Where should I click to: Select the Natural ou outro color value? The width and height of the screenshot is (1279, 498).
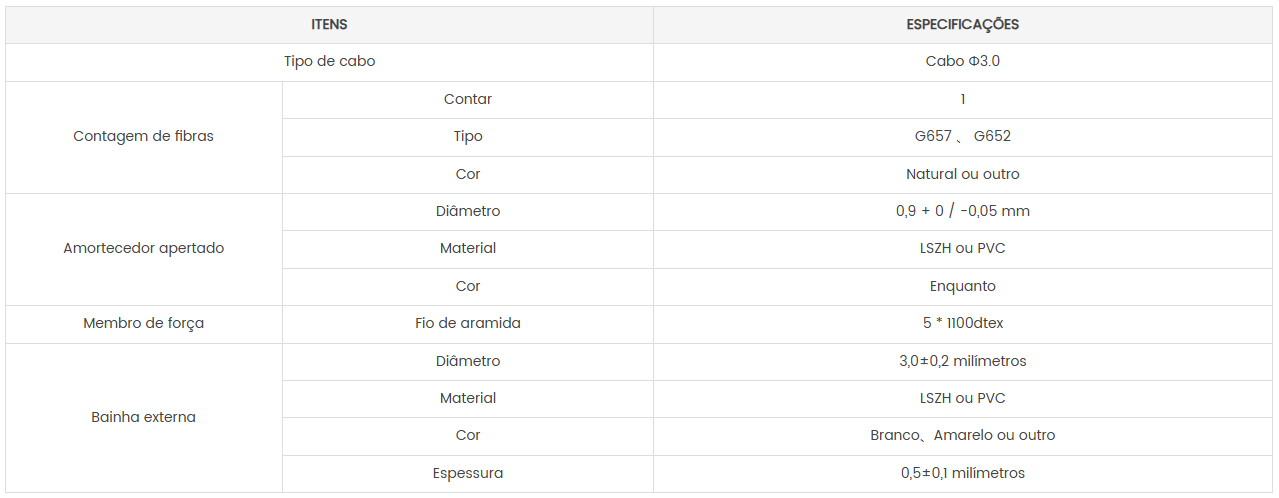click(x=962, y=174)
